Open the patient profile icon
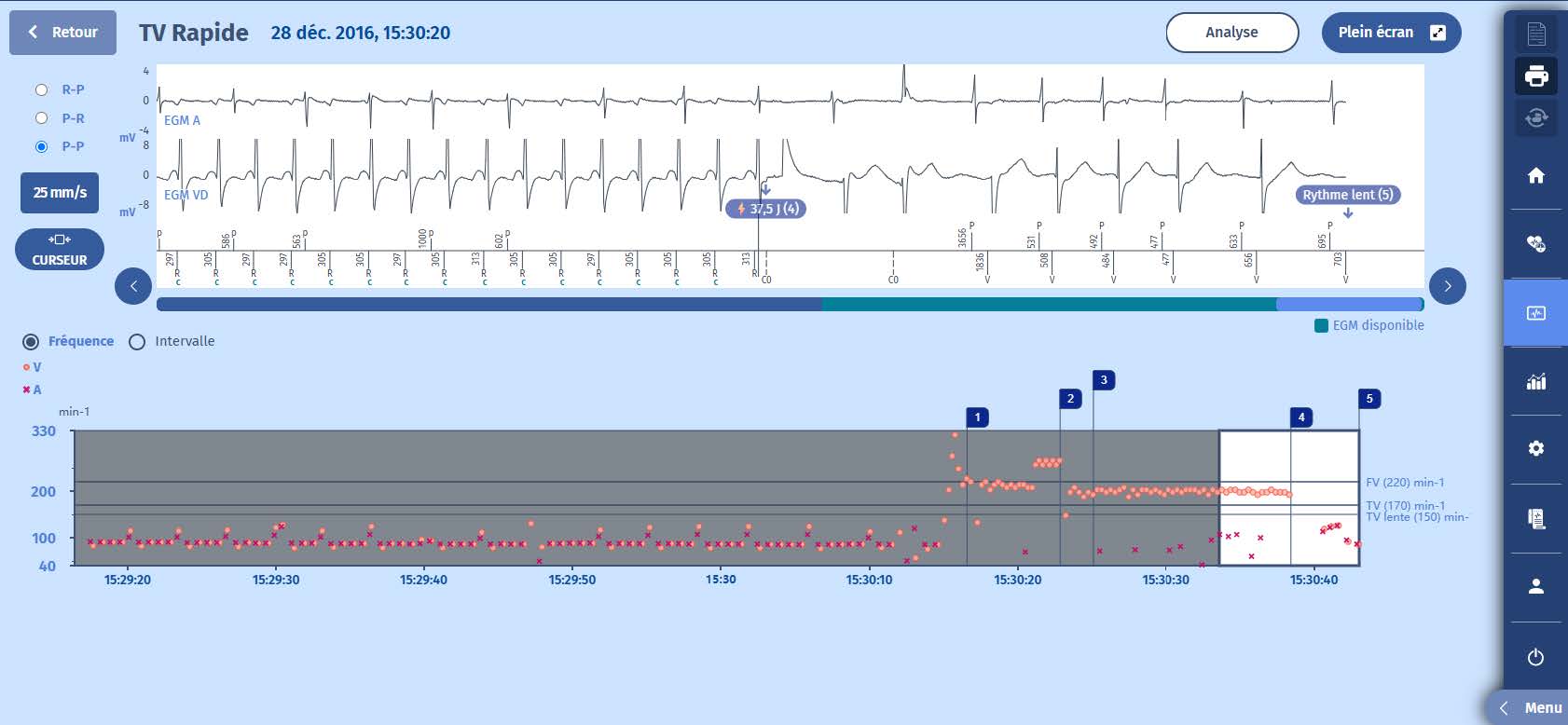 (x=1535, y=586)
